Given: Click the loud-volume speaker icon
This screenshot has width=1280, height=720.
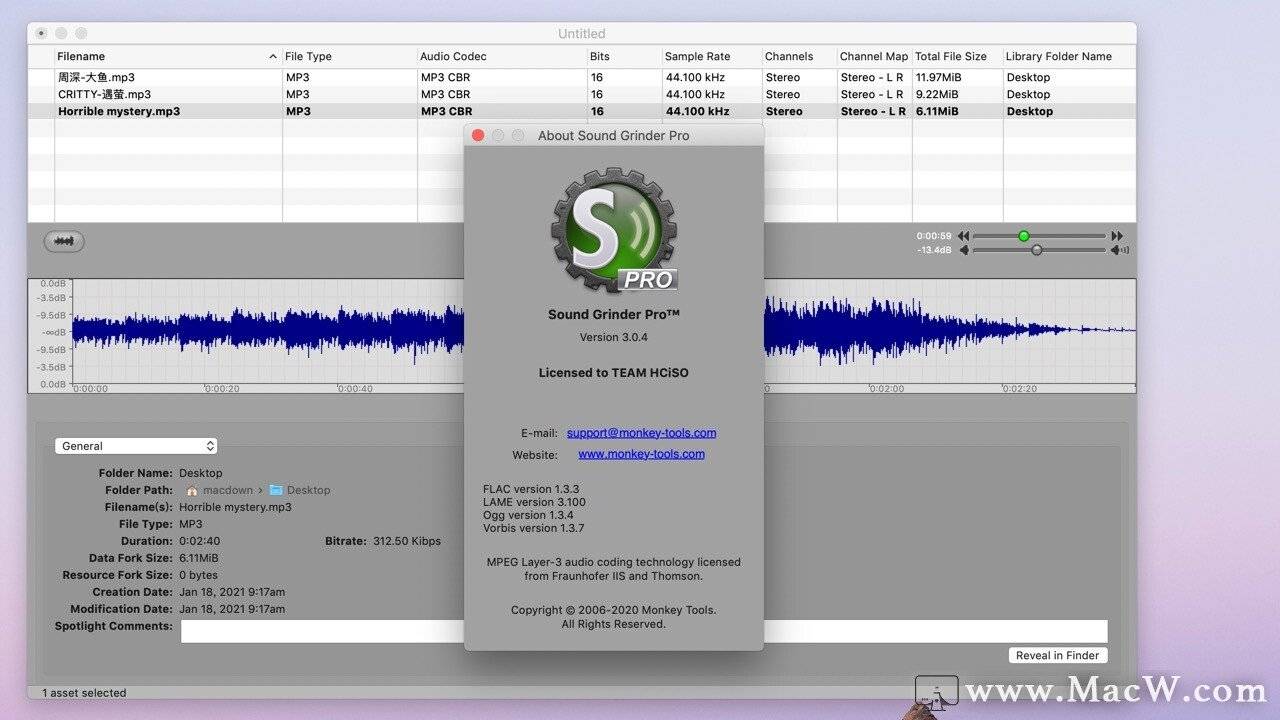Looking at the screenshot, I should [1120, 250].
